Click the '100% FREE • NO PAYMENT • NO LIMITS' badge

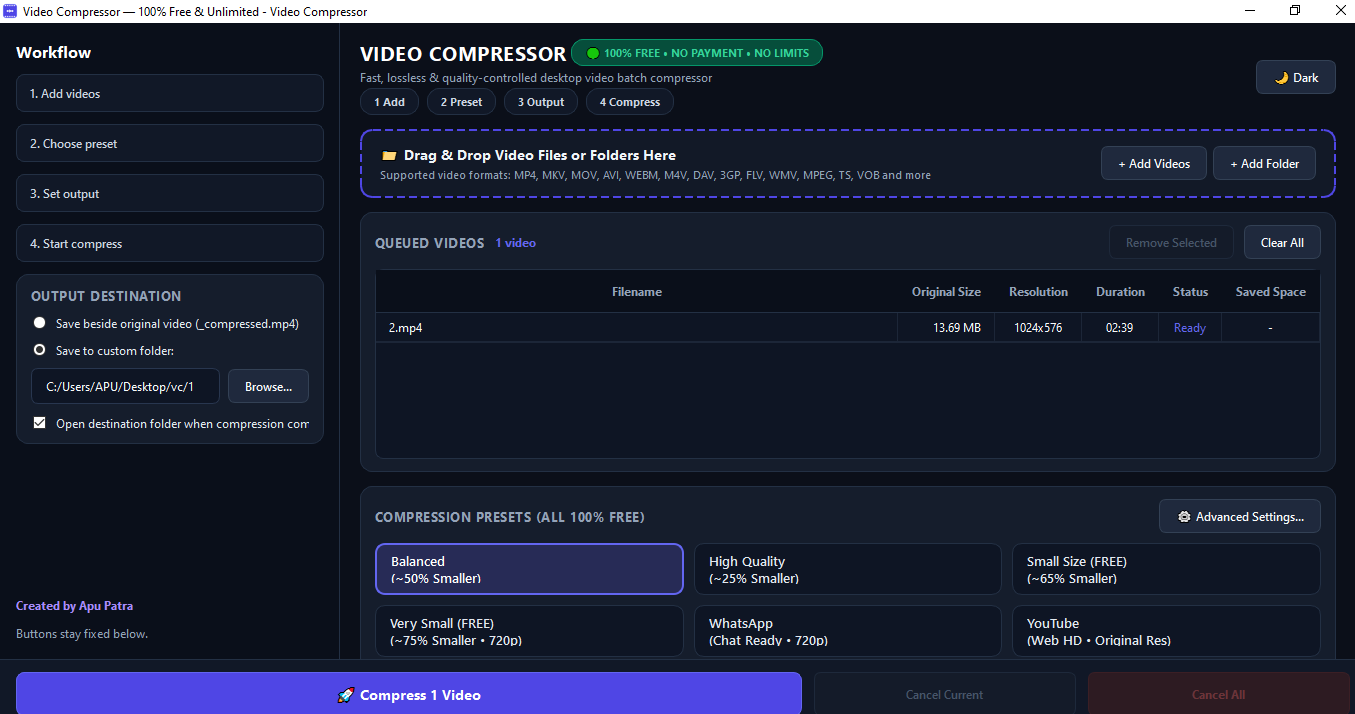(x=697, y=53)
